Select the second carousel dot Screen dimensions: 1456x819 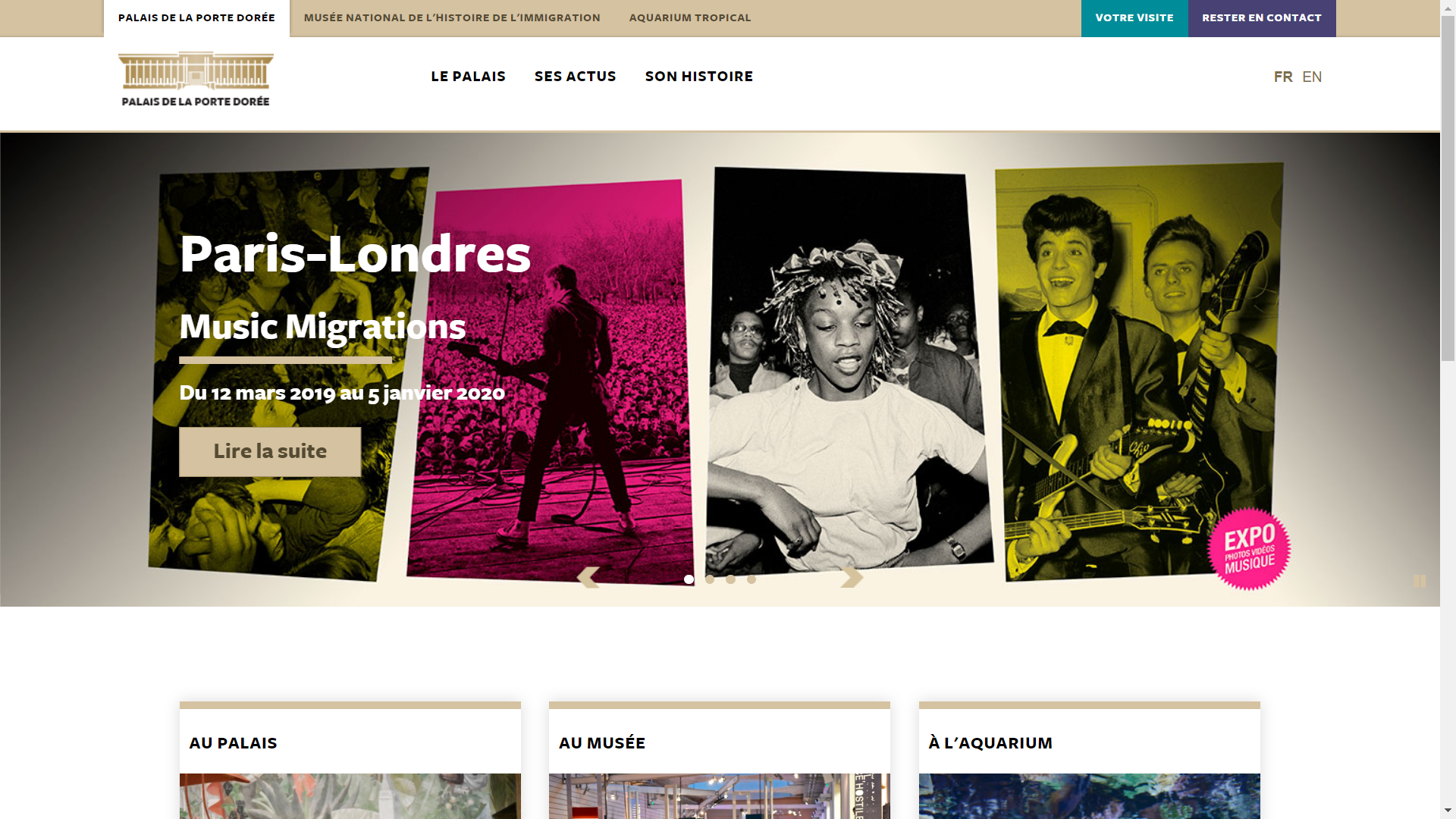click(x=710, y=579)
